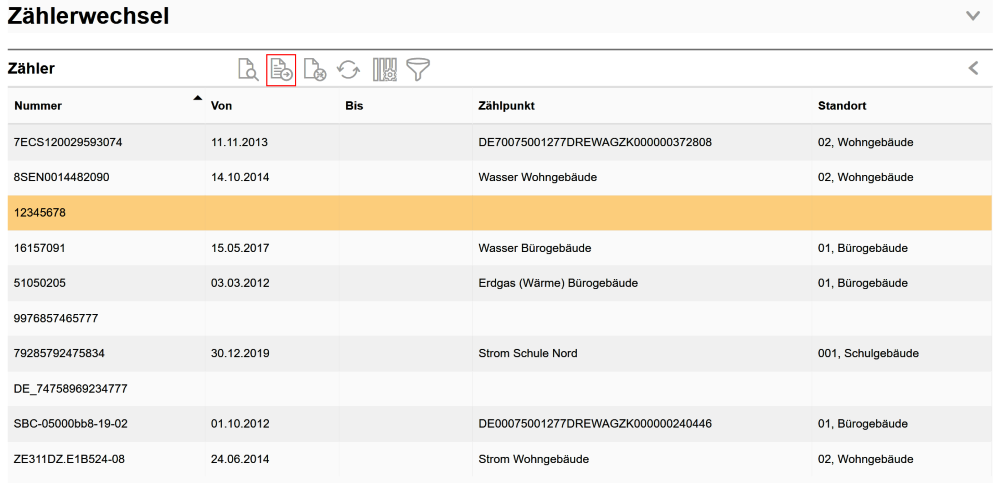Screen dimensions: 1000x483
Task: Click the refresh arrows icon
Action: tap(348, 70)
